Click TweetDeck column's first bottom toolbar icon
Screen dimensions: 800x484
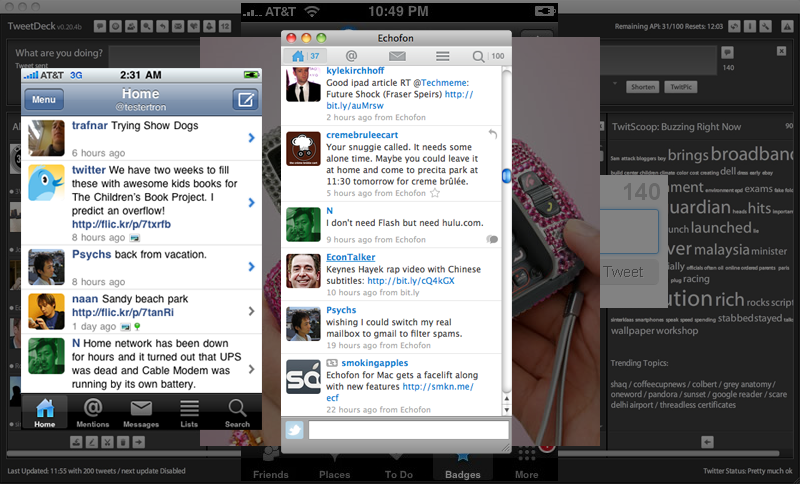point(76,442)
